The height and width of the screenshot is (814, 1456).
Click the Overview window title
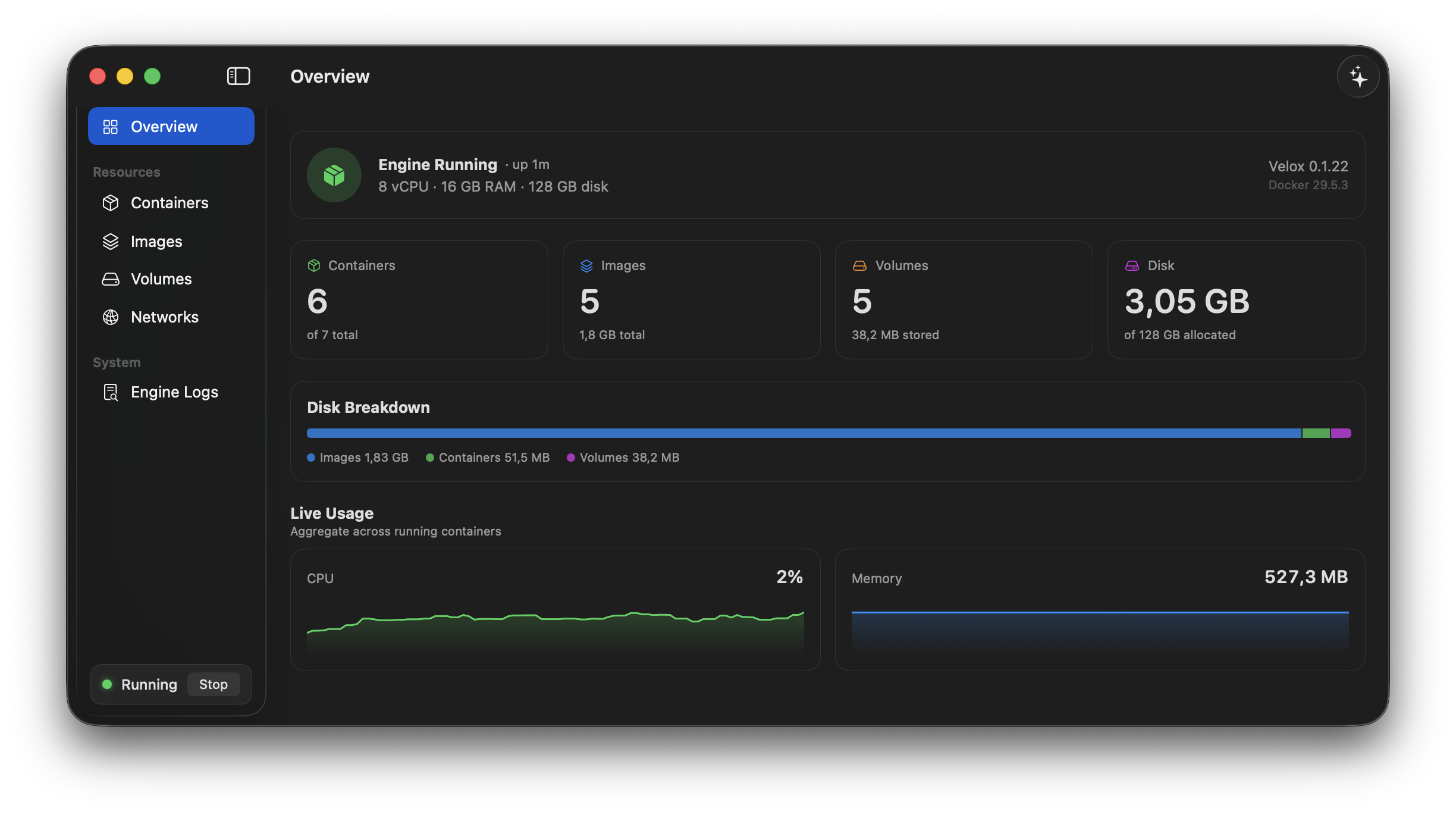coord(330,77)
